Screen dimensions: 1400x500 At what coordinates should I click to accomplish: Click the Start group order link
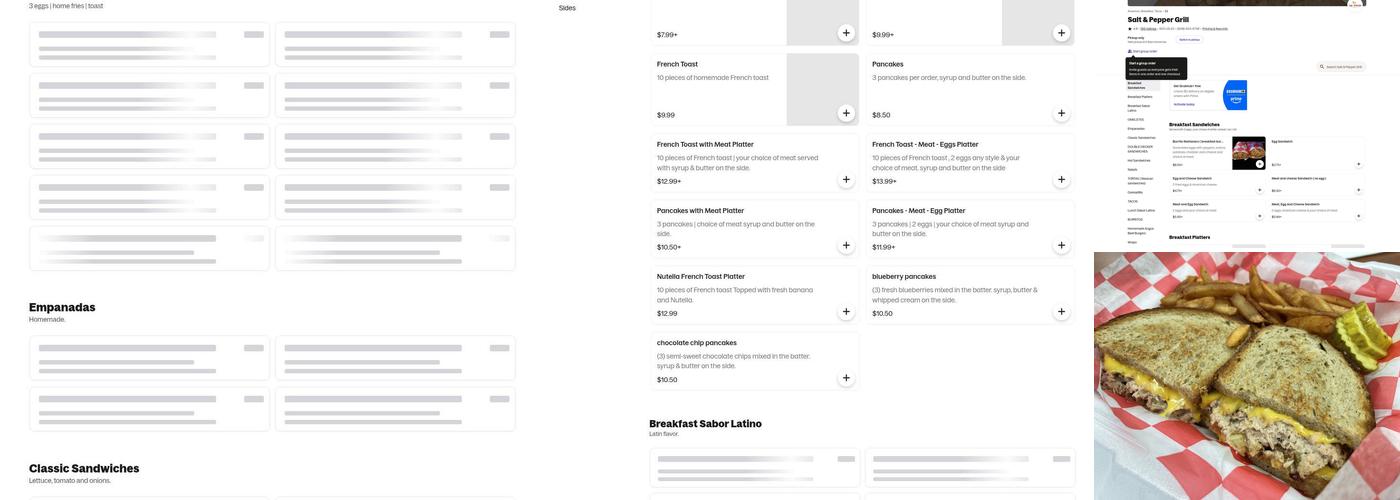click(1145, 51)
